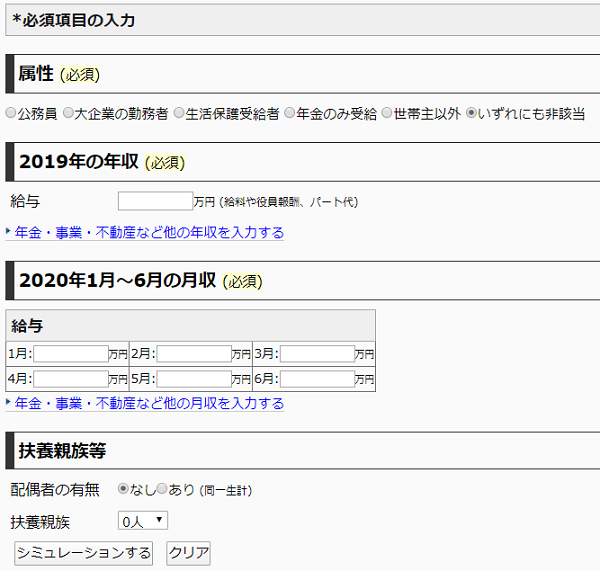Open link to enter other 年収 sources
Image resolution: width=600 pixels, height=571 pixels.
149,233
